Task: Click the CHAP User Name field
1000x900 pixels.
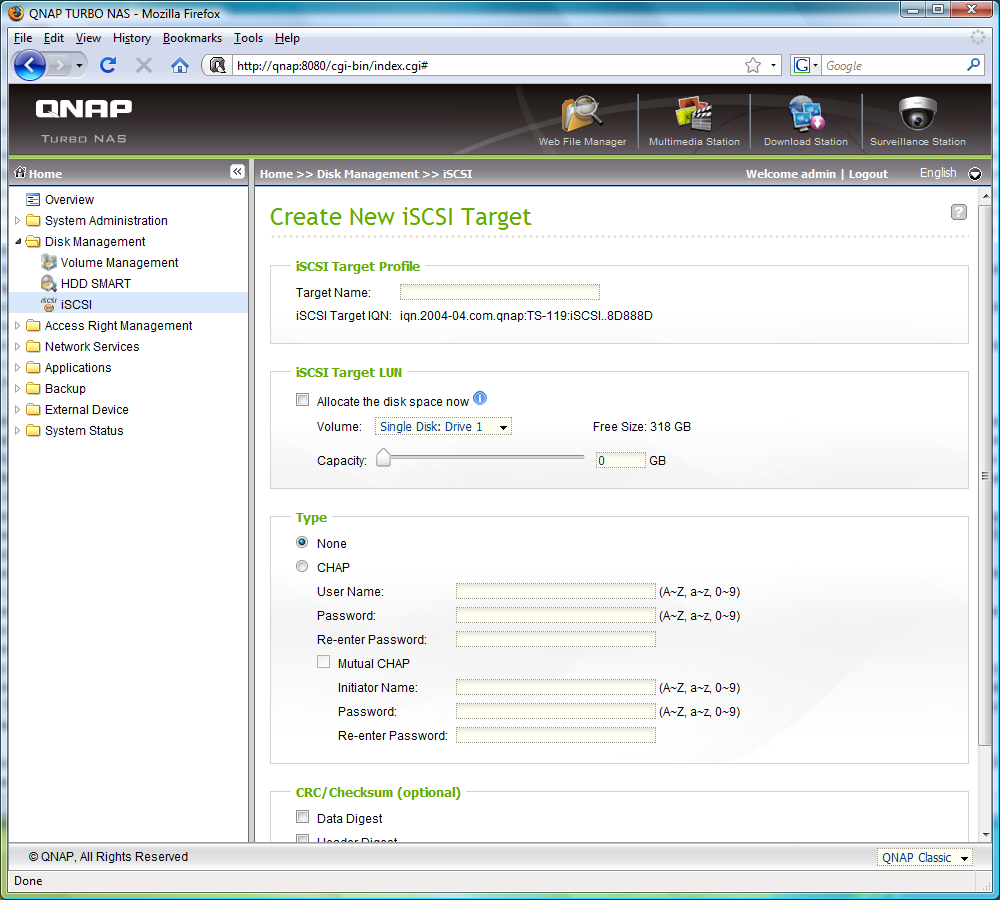Action: pyautogui.click(x=555, y=591)
